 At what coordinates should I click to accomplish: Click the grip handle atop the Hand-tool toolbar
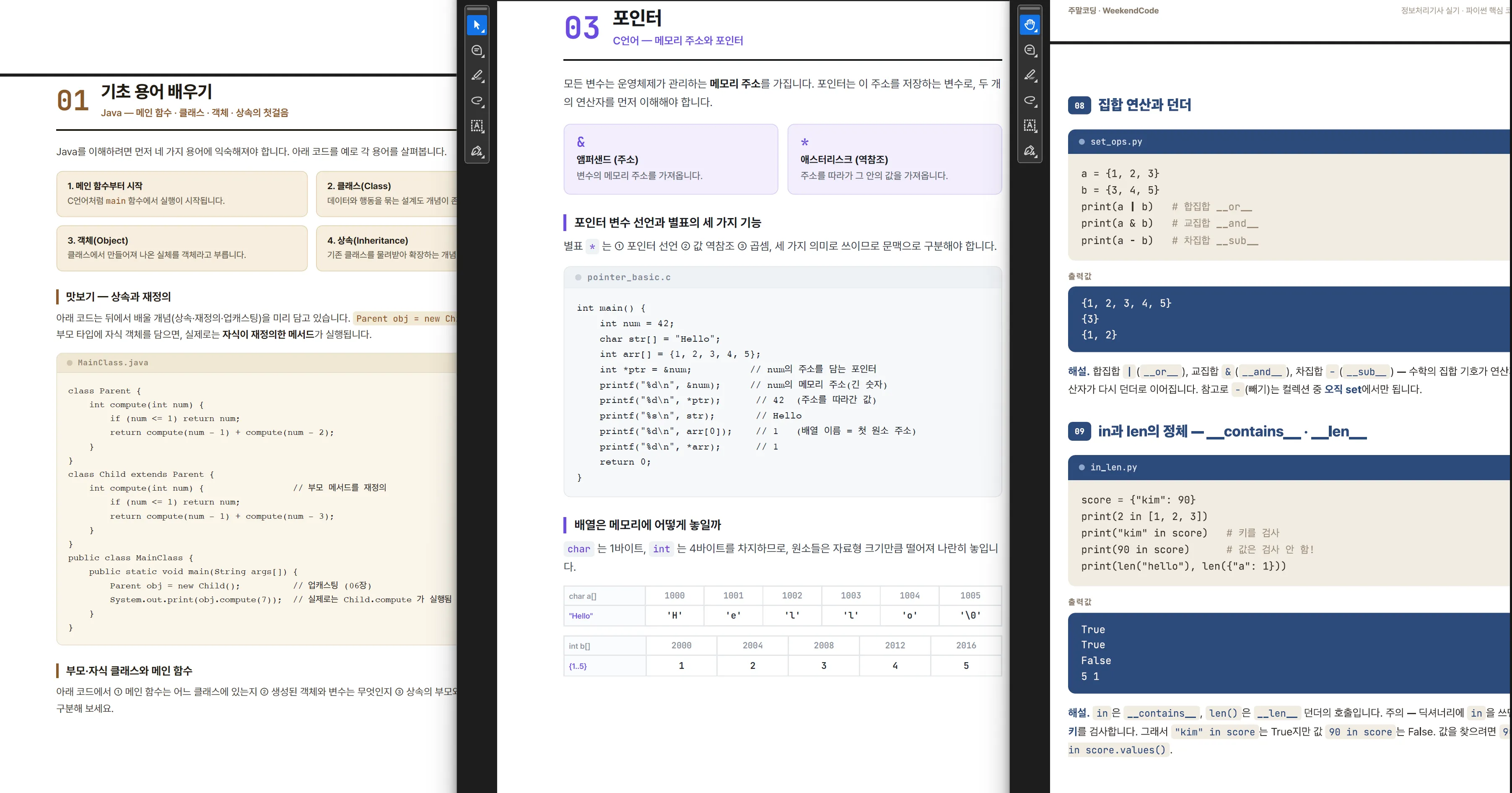click(x=1030, y=8)
